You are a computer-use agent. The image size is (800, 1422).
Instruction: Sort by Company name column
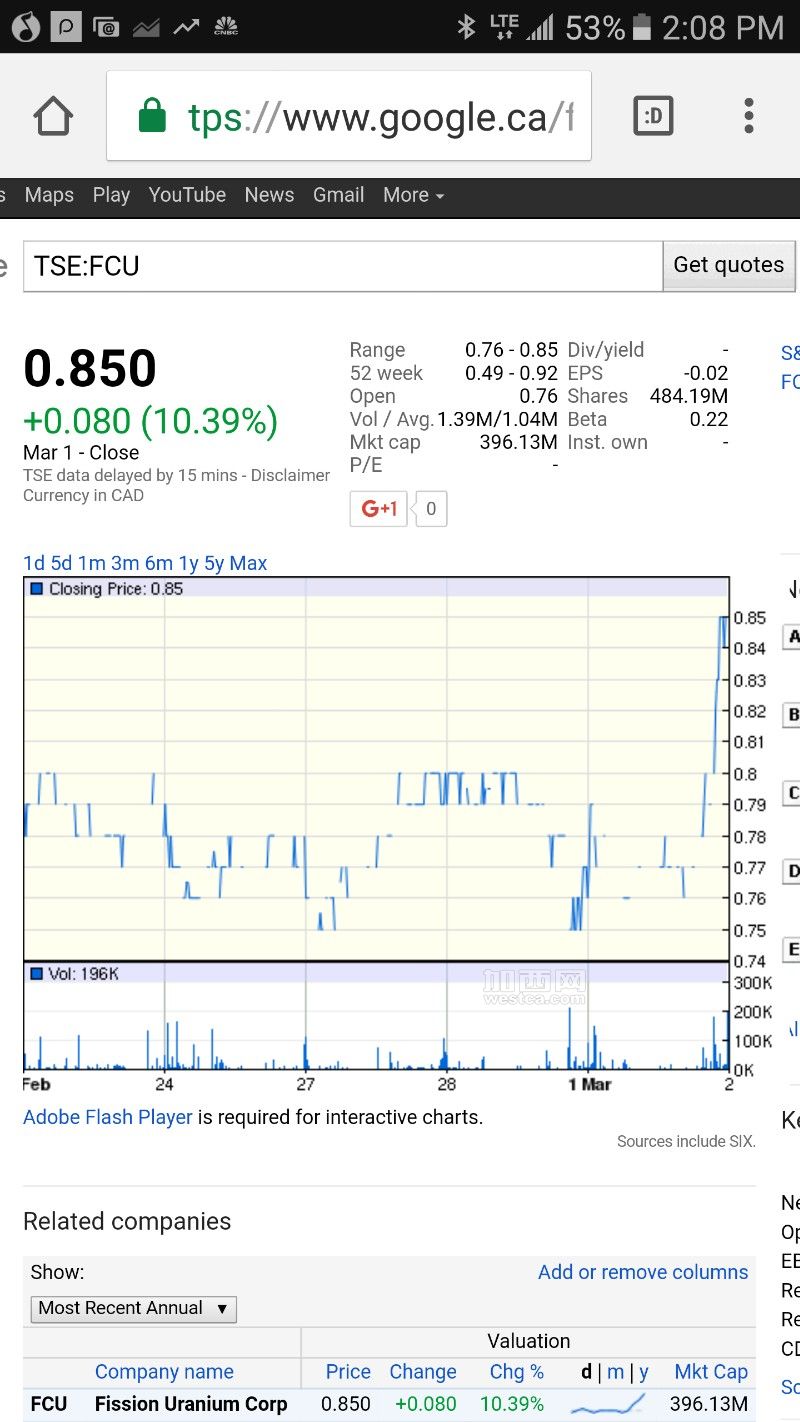[164, 1372]
